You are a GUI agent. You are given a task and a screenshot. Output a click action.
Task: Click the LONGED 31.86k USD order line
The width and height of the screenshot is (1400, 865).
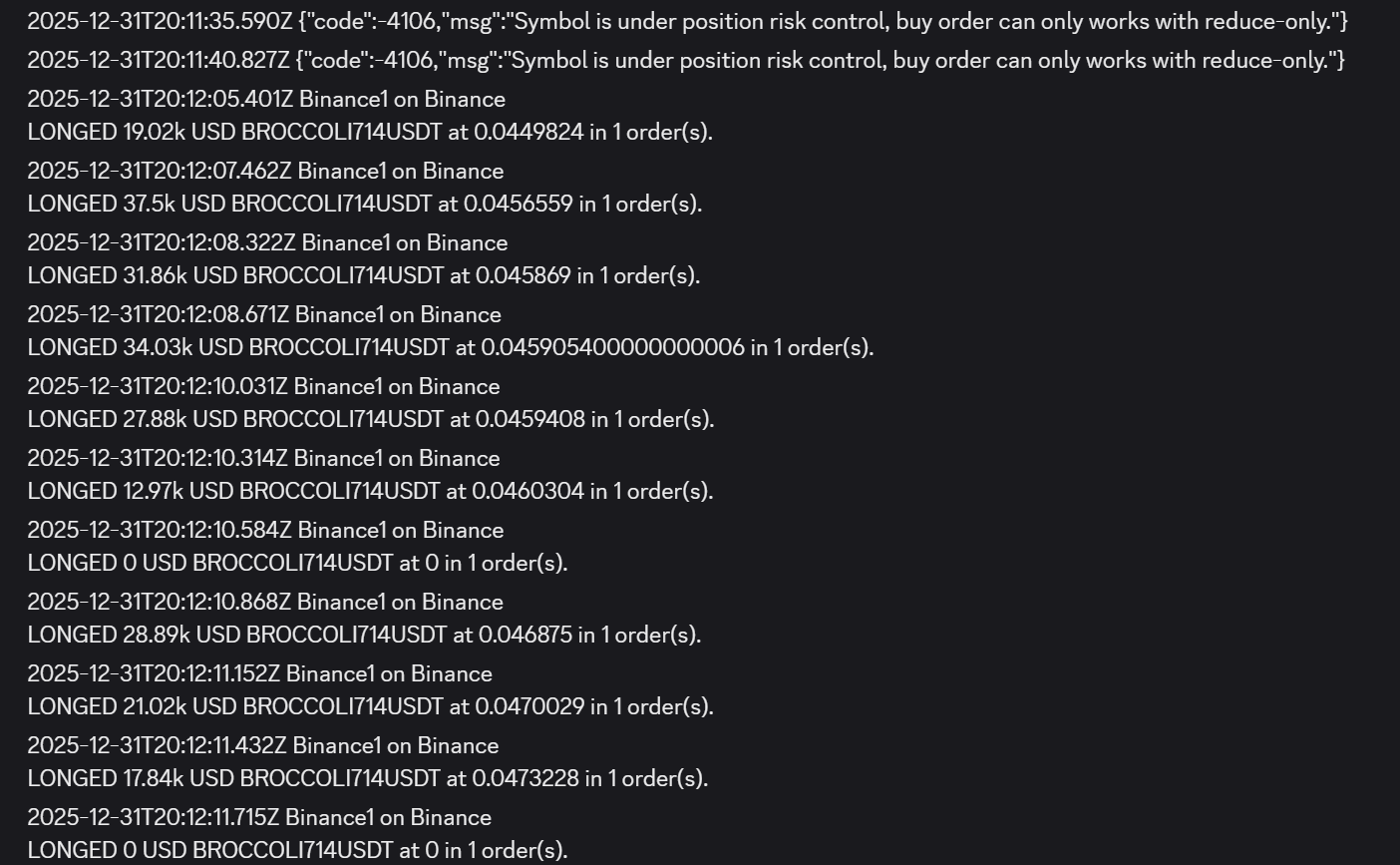pos(364,275)
